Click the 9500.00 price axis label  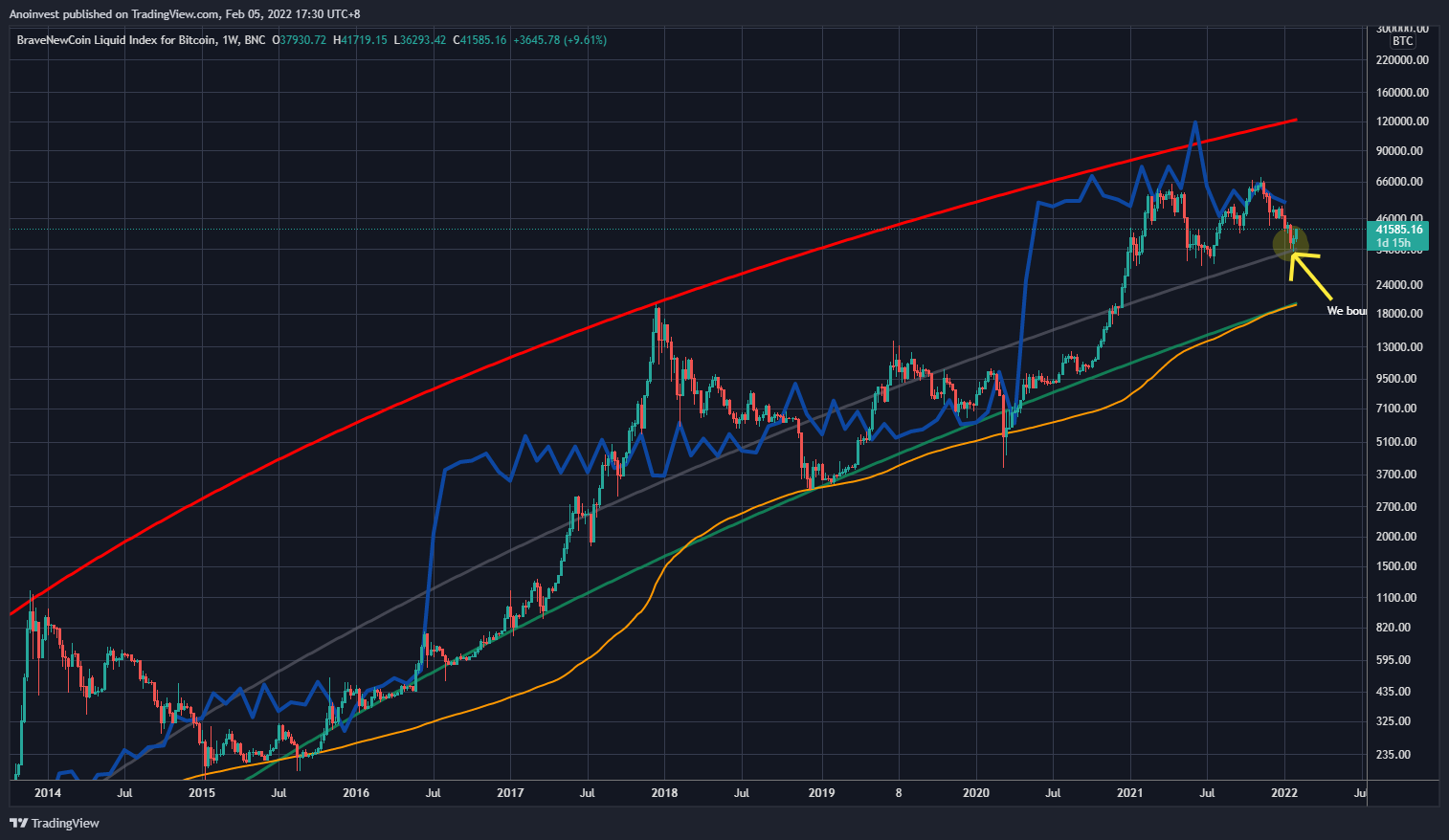coord(1396,379)
